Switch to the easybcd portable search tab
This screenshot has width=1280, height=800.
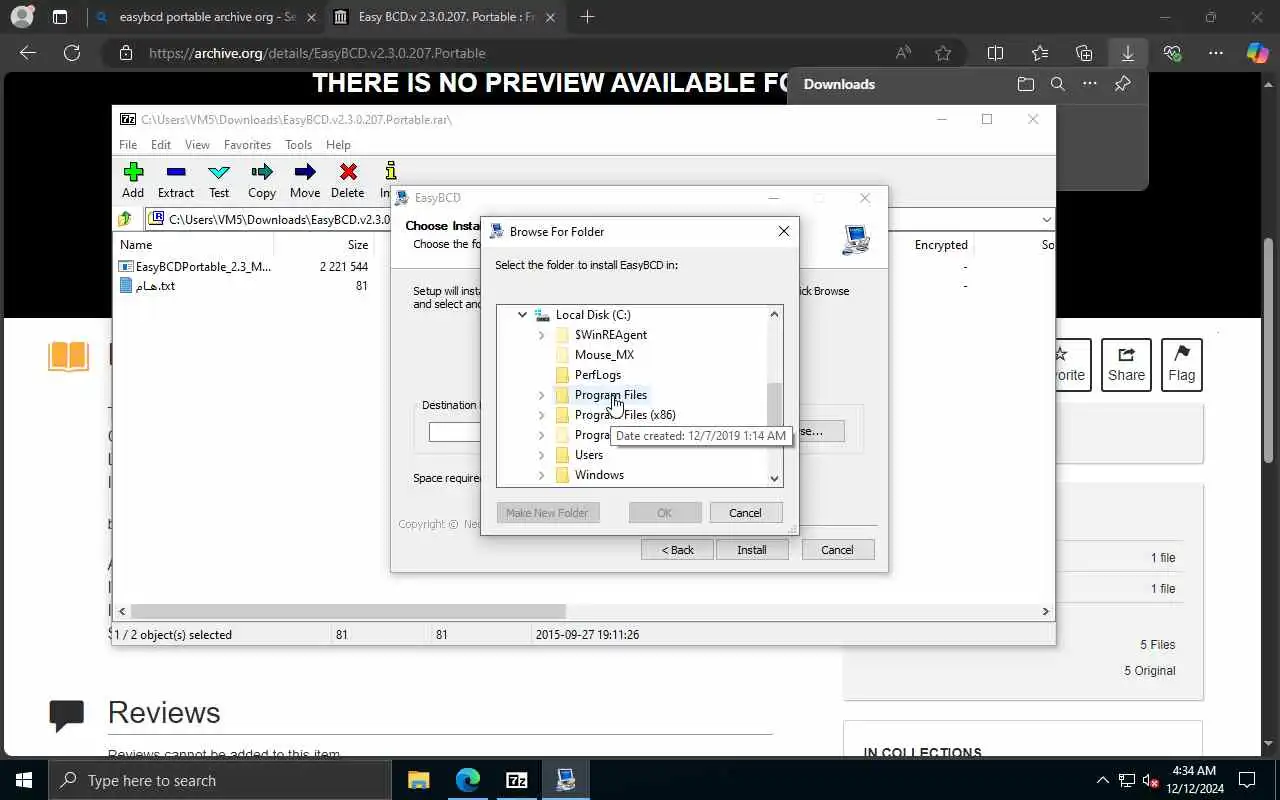click(x=205, y=17)
